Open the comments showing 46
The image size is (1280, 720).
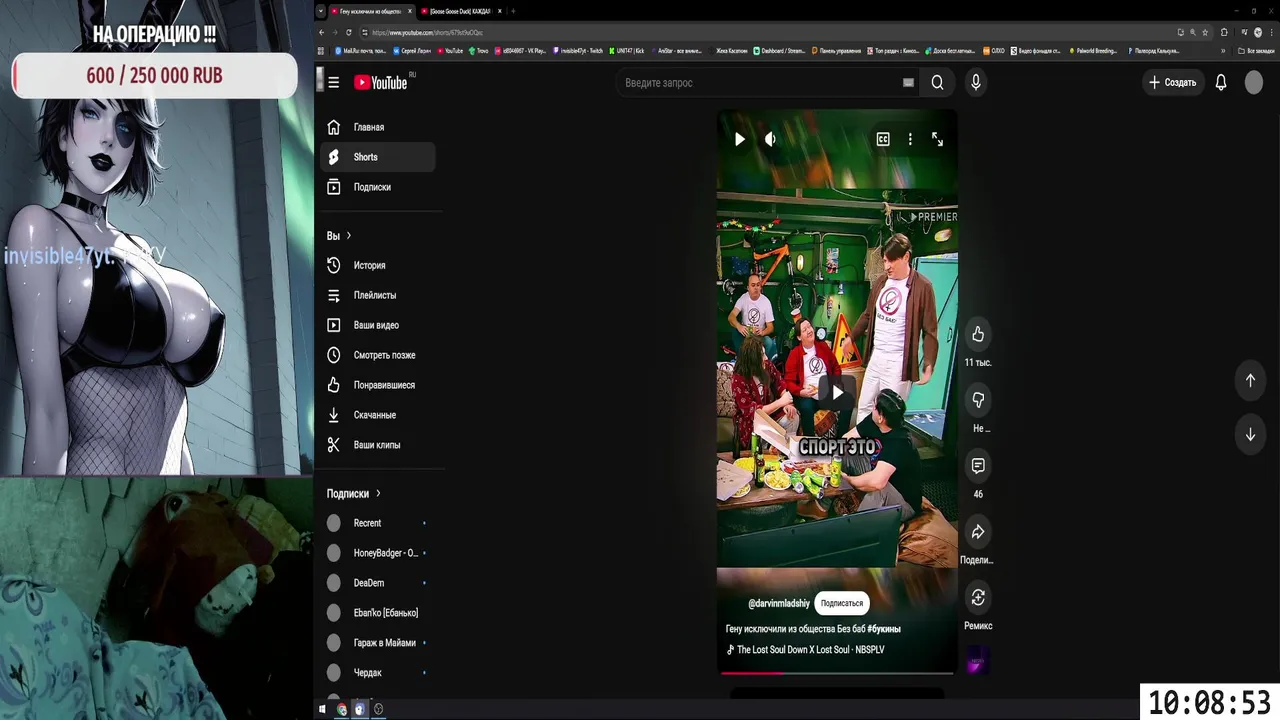978,466
